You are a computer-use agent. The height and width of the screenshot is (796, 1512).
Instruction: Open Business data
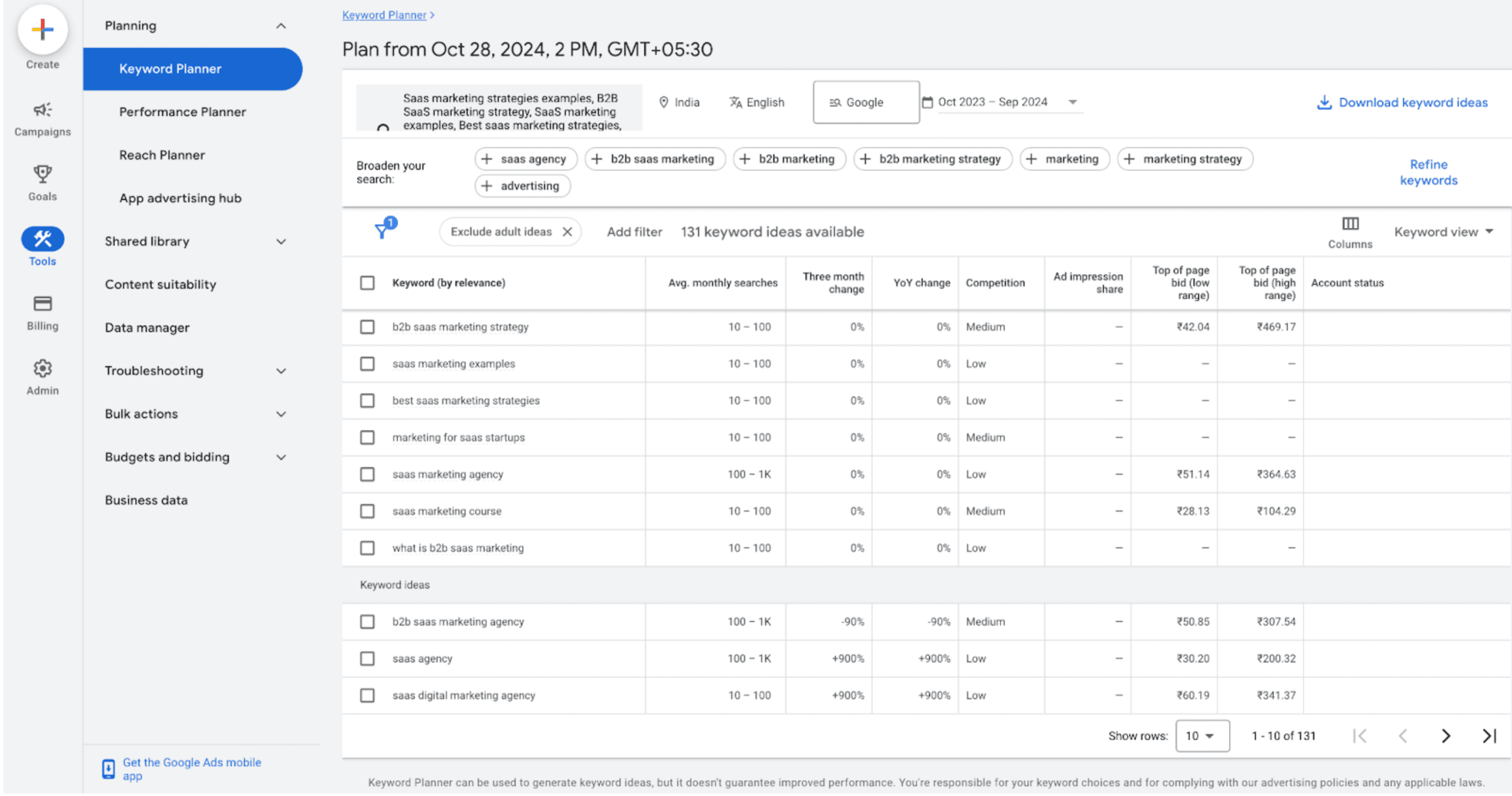(146, 500)
